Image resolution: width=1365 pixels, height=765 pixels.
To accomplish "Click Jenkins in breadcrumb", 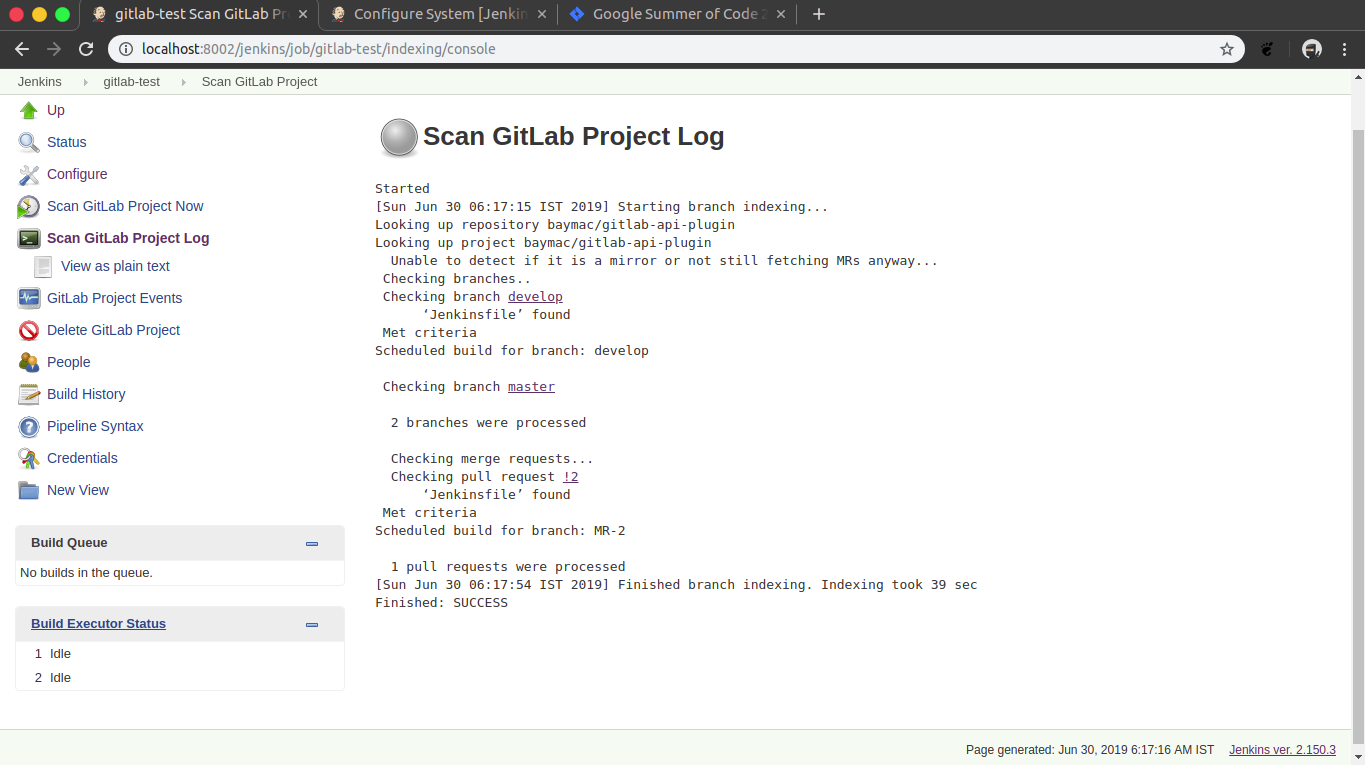I will click(x=40, y=82).
